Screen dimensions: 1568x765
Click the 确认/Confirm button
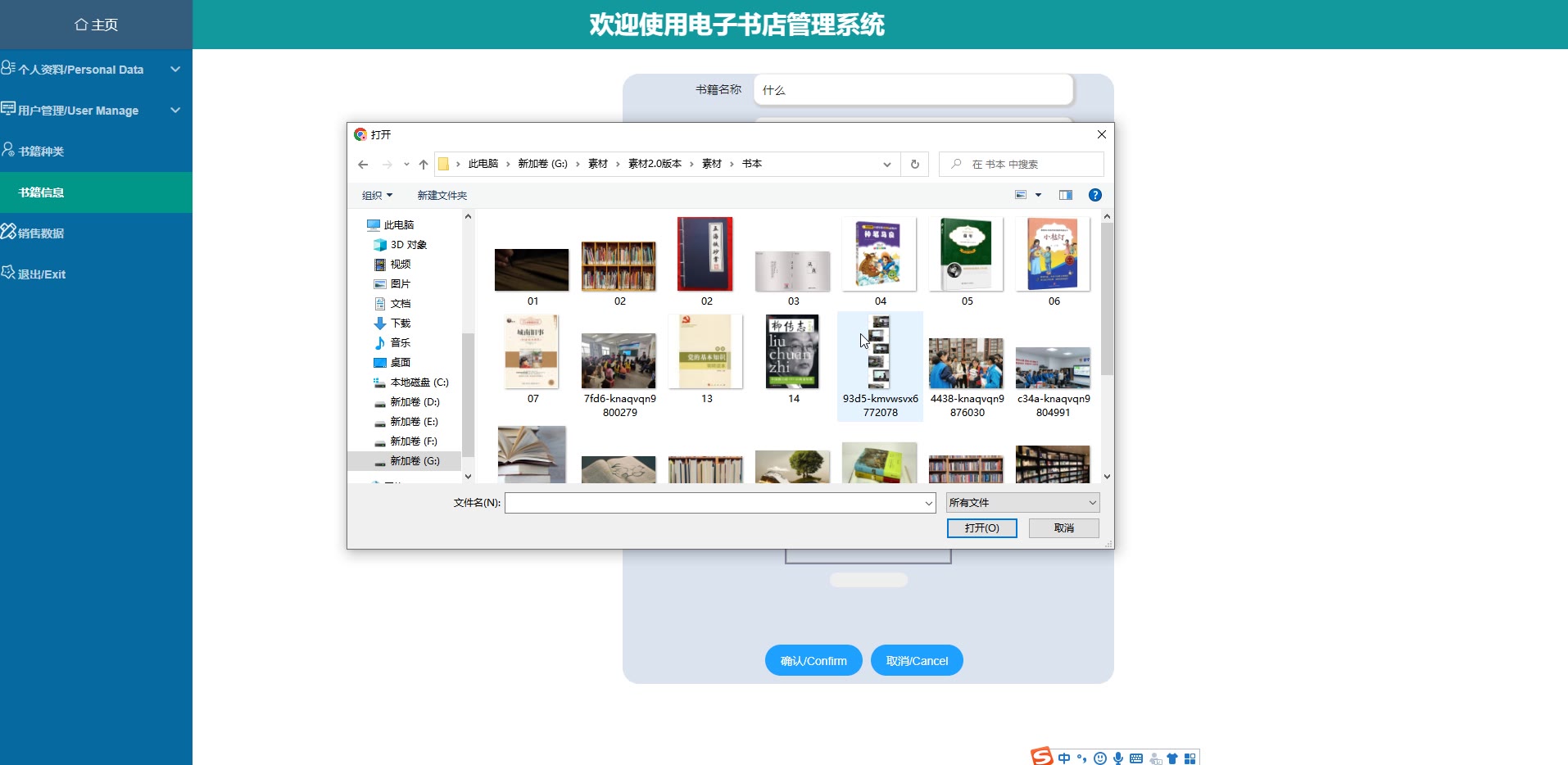pyautogui.click(x=813, y=660)
